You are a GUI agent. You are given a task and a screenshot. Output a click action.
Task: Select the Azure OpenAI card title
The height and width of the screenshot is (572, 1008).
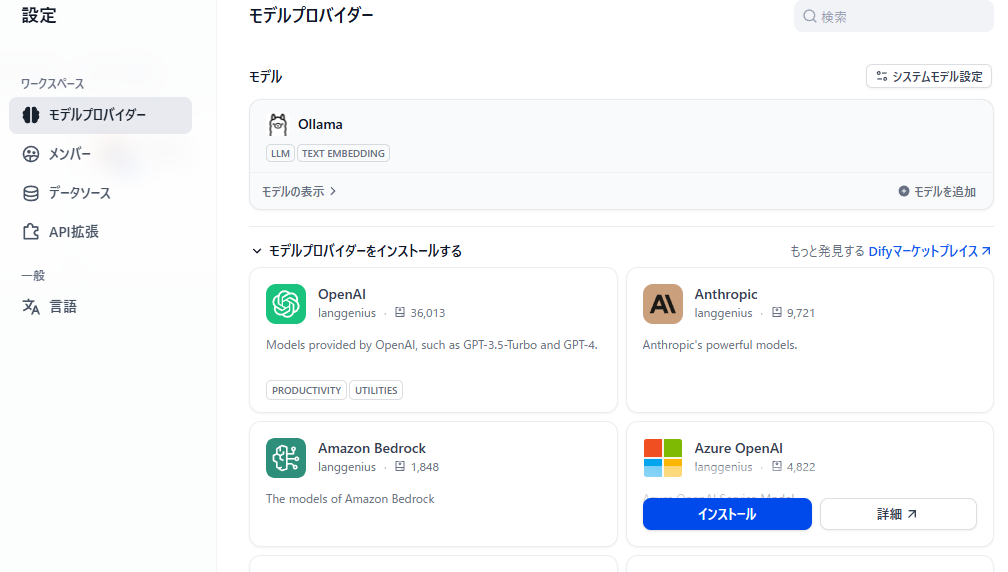tap(739, 448)
